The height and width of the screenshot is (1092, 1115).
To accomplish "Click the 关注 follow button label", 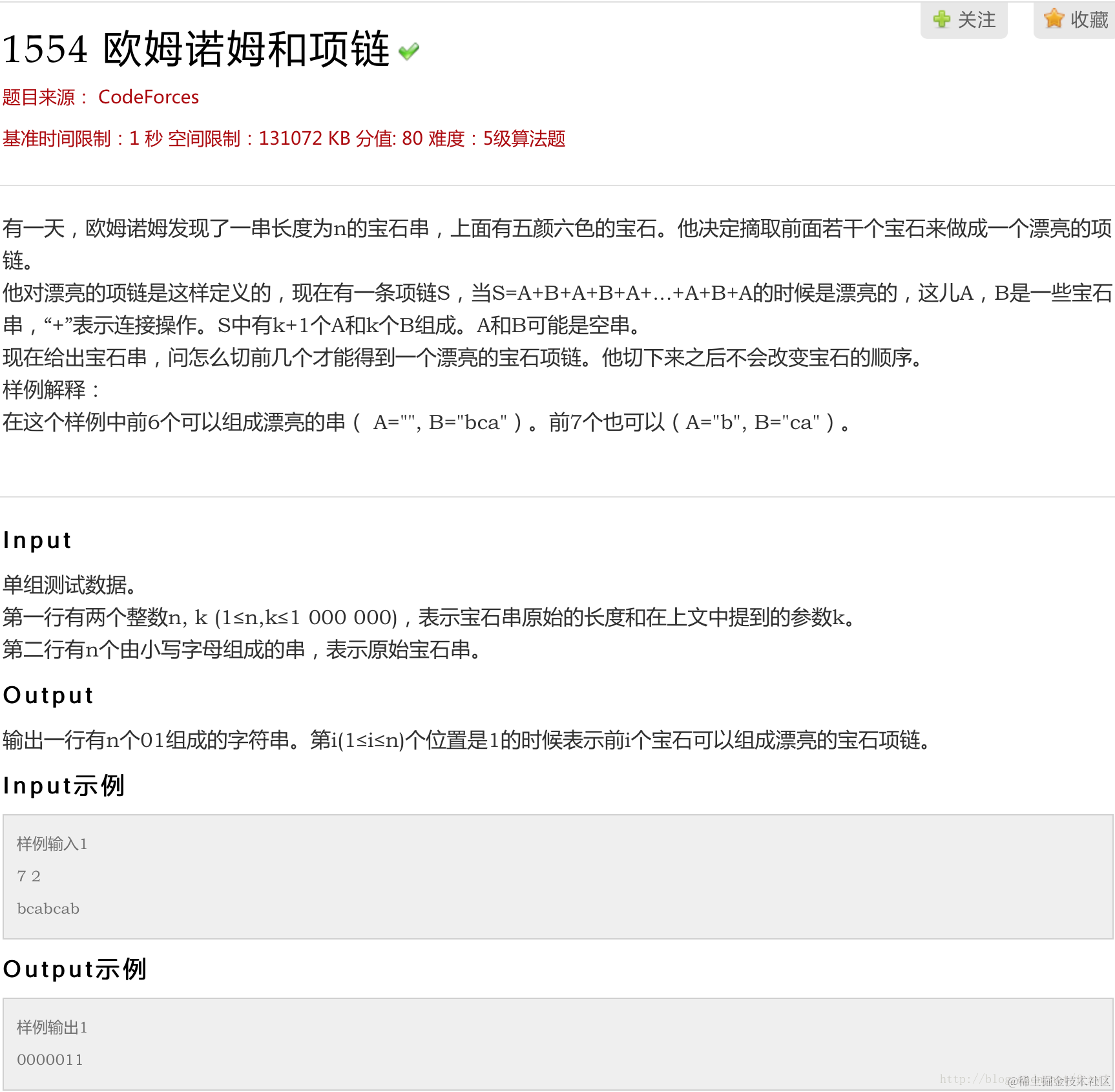I will point(977,20).
